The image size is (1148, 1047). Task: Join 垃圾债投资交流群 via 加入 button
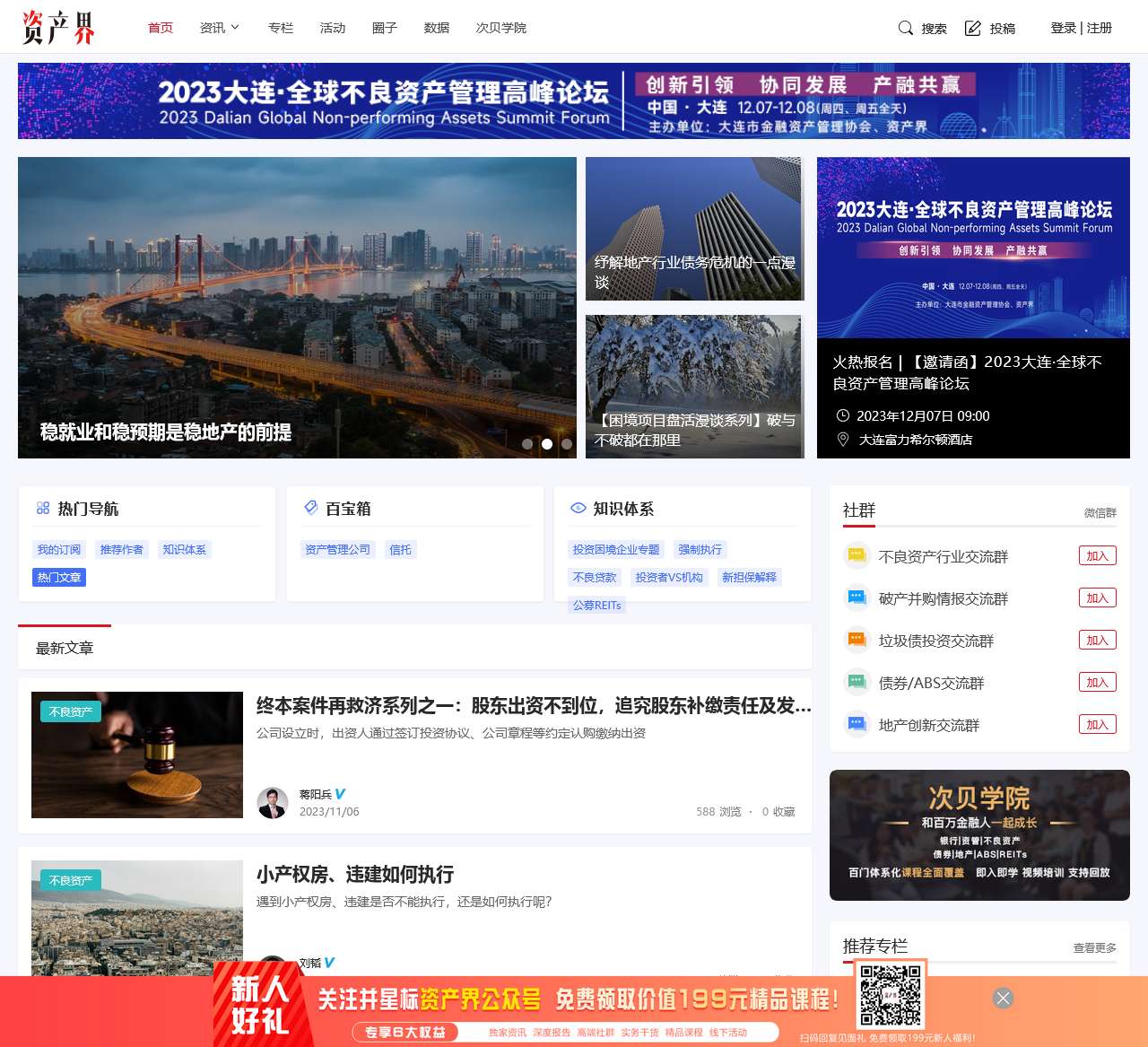[1098, 641]
